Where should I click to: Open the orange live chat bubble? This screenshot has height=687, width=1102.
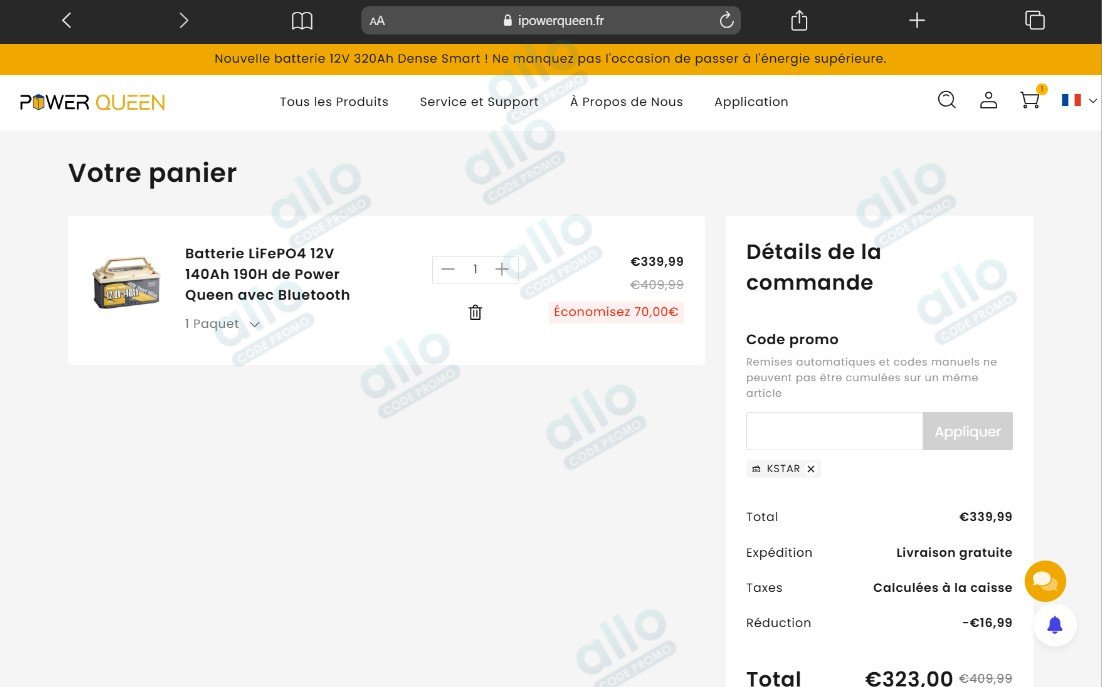point(1045,581)
